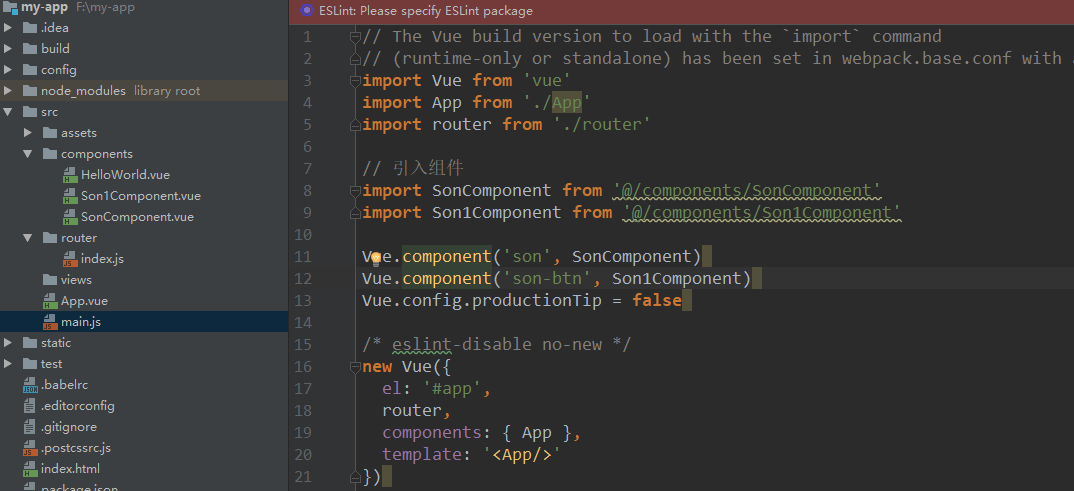Click the src folder icon
This screenshot has width=1074, height=491.
[x=29, y=112]
